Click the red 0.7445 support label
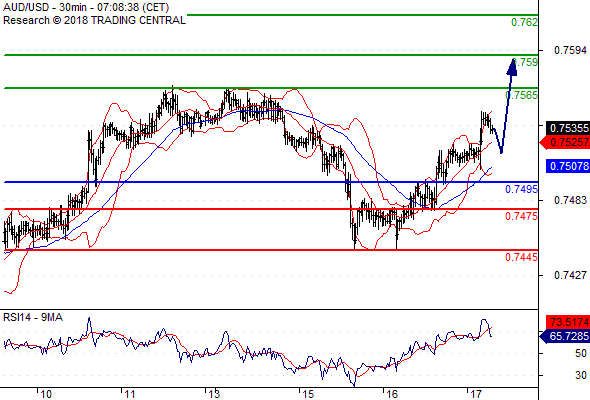The width and height of the screenshot is (590, 400). pos(522,257)
